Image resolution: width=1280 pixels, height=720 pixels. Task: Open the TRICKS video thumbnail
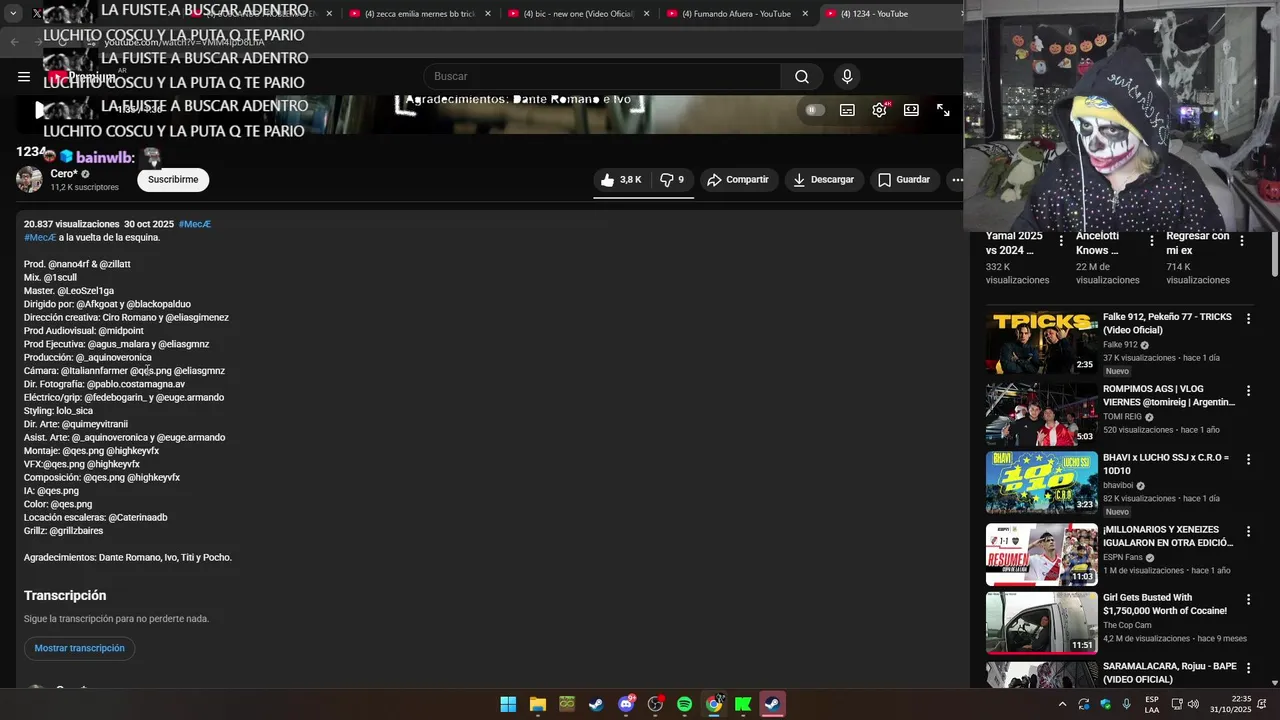[x=1041, y=342]
